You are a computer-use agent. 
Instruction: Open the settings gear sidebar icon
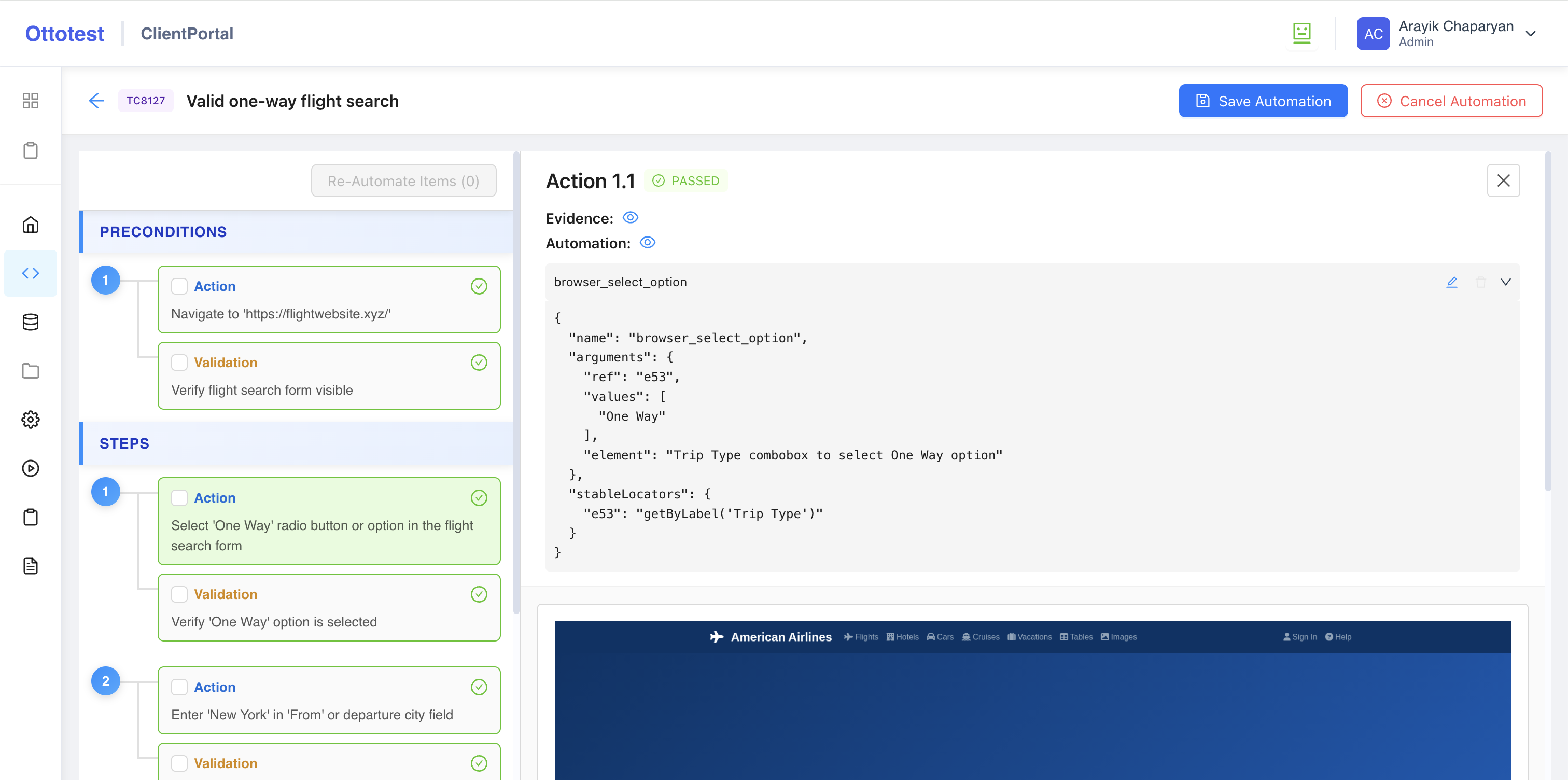[31, 420]
